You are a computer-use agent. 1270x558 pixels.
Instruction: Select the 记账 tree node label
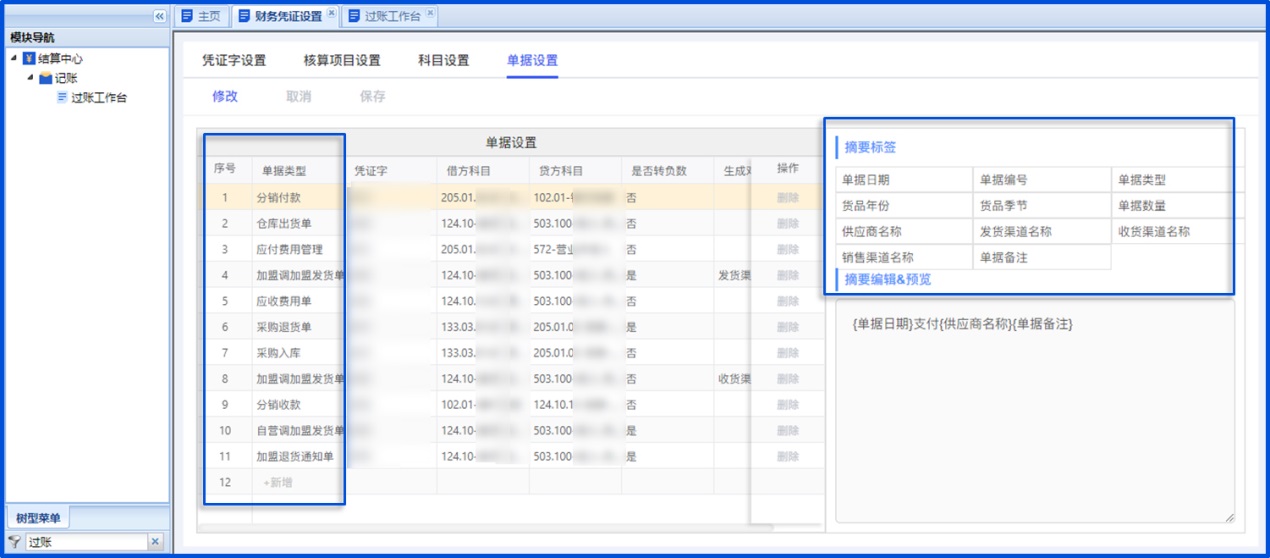pyautogui.click(x=66, y=78)
